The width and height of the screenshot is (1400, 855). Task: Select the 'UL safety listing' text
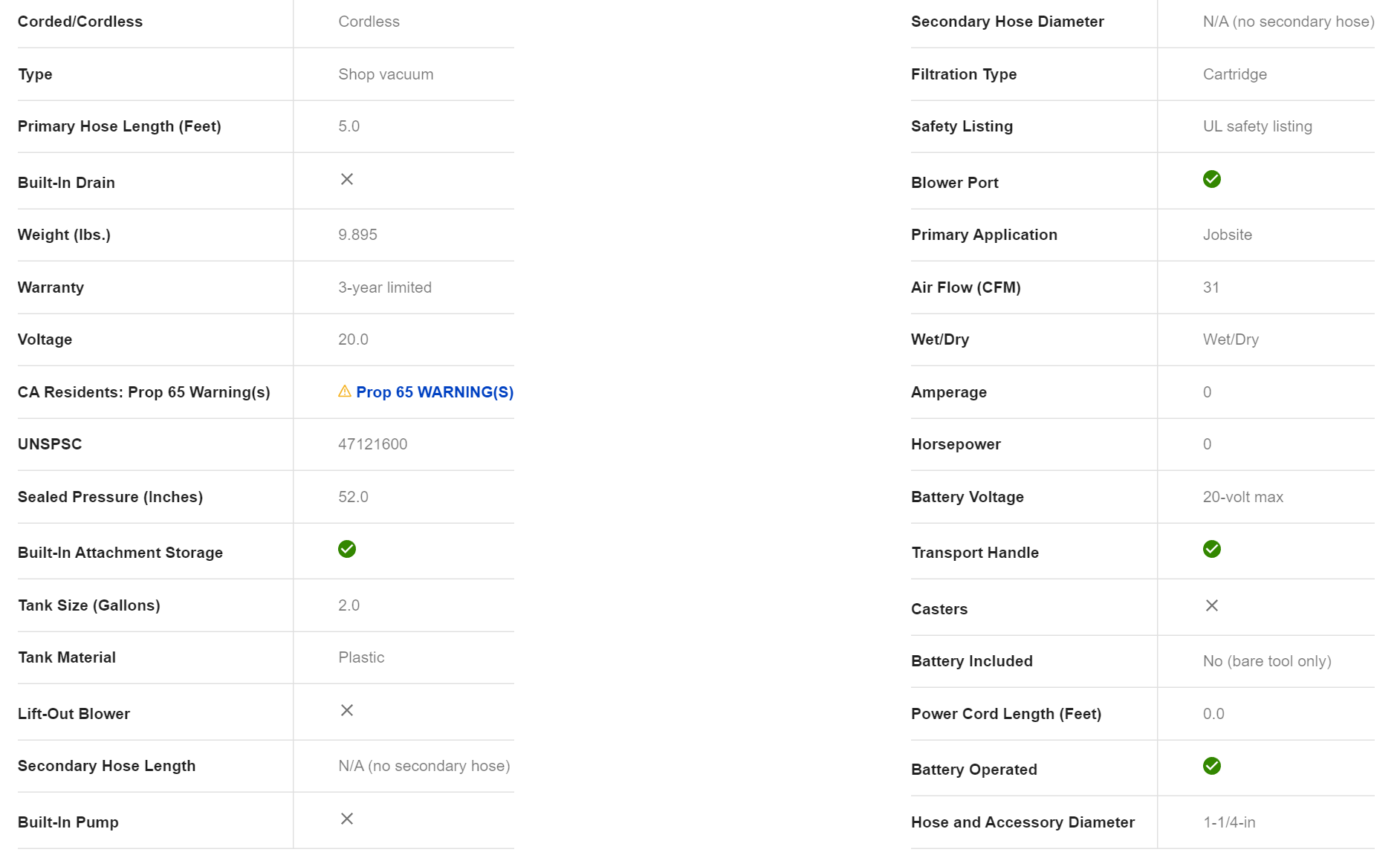(1257, 126)
